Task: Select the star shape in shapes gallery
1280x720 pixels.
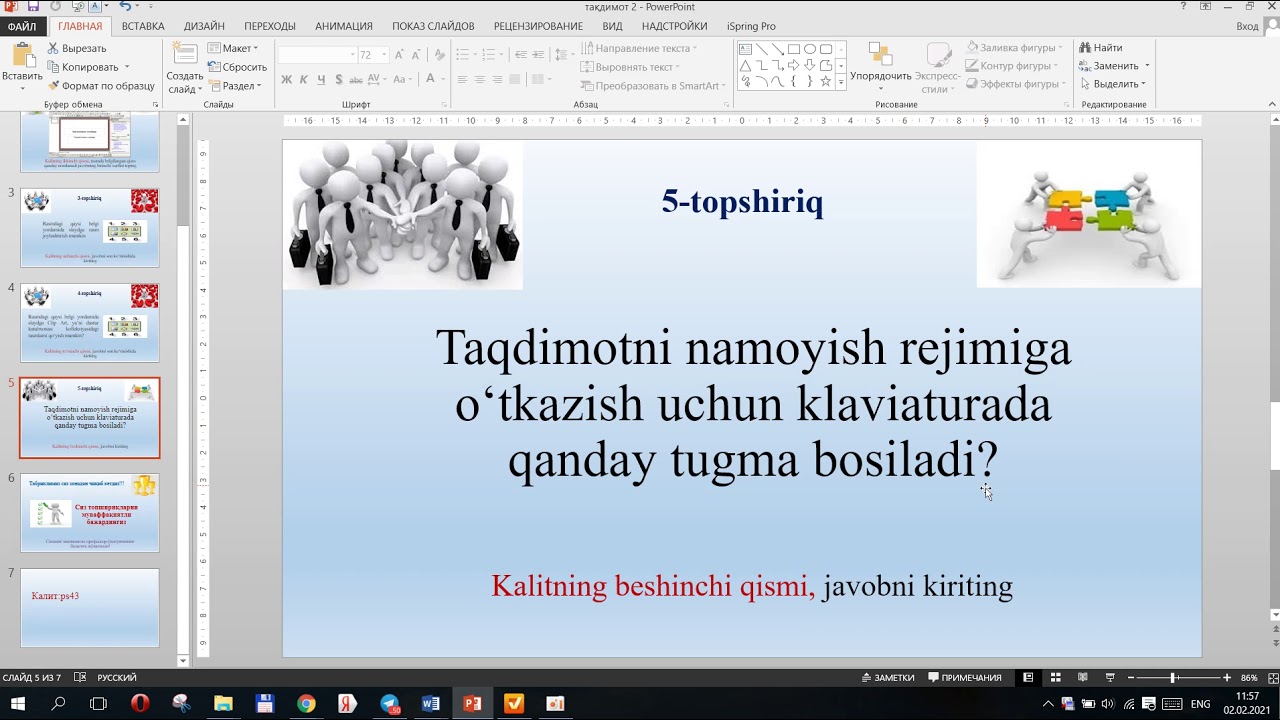Action: pyautogui.click(x=825, y=81)
